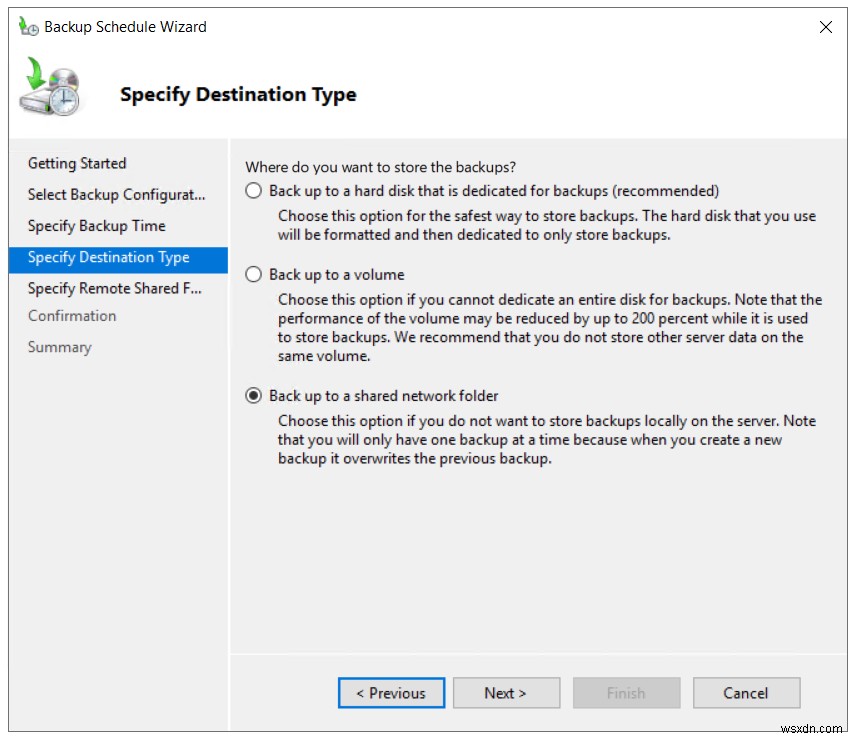Close the Backup Schedule Wizard window
The width and height of the screenshot is (854, 739).
[x=826, y=27]
